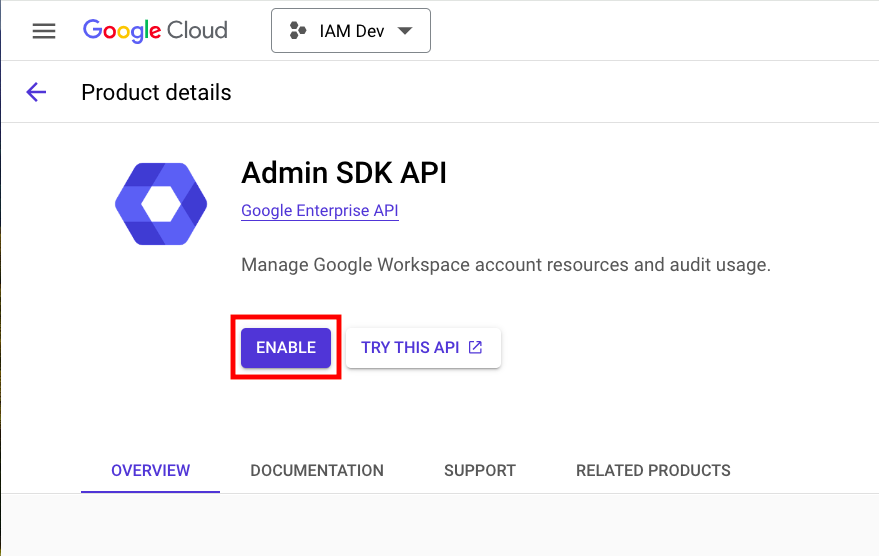Image resolution: width=879 pixels, height=556 pixels.
Task: Open the Google Enterprise API link
Action: click(320, 211)
